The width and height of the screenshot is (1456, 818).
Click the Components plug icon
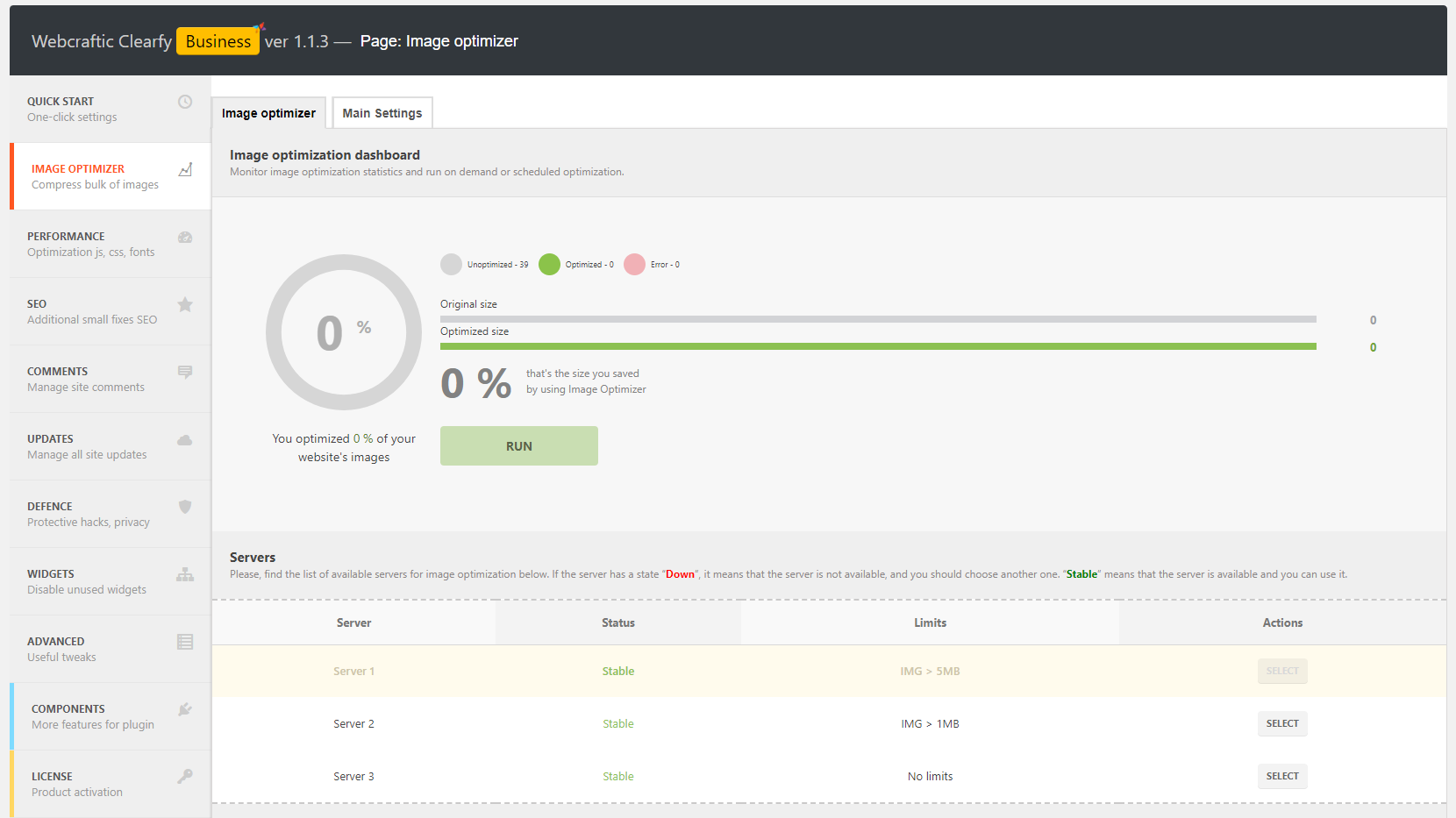(185, 709)
